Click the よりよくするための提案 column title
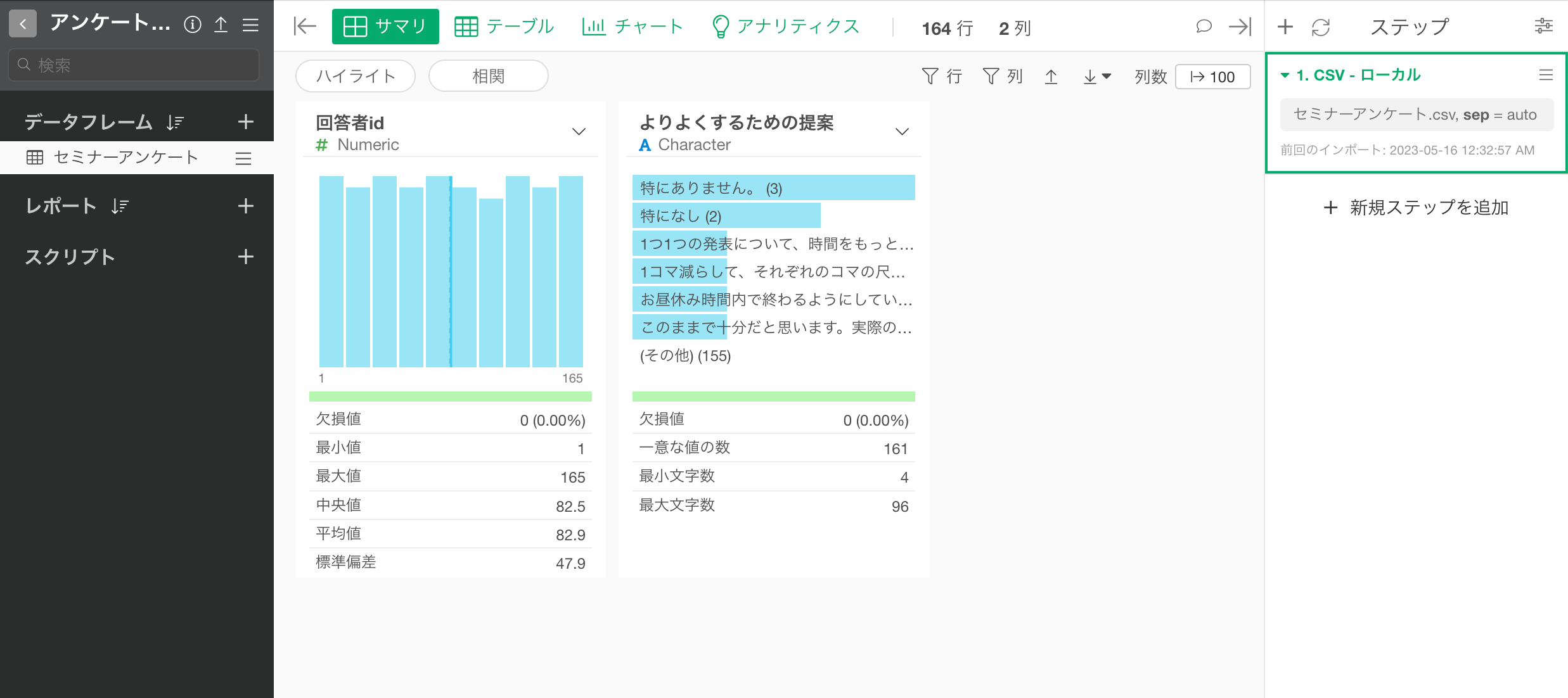This screenshot has height=698, width=1568. (x=736, y=122)
